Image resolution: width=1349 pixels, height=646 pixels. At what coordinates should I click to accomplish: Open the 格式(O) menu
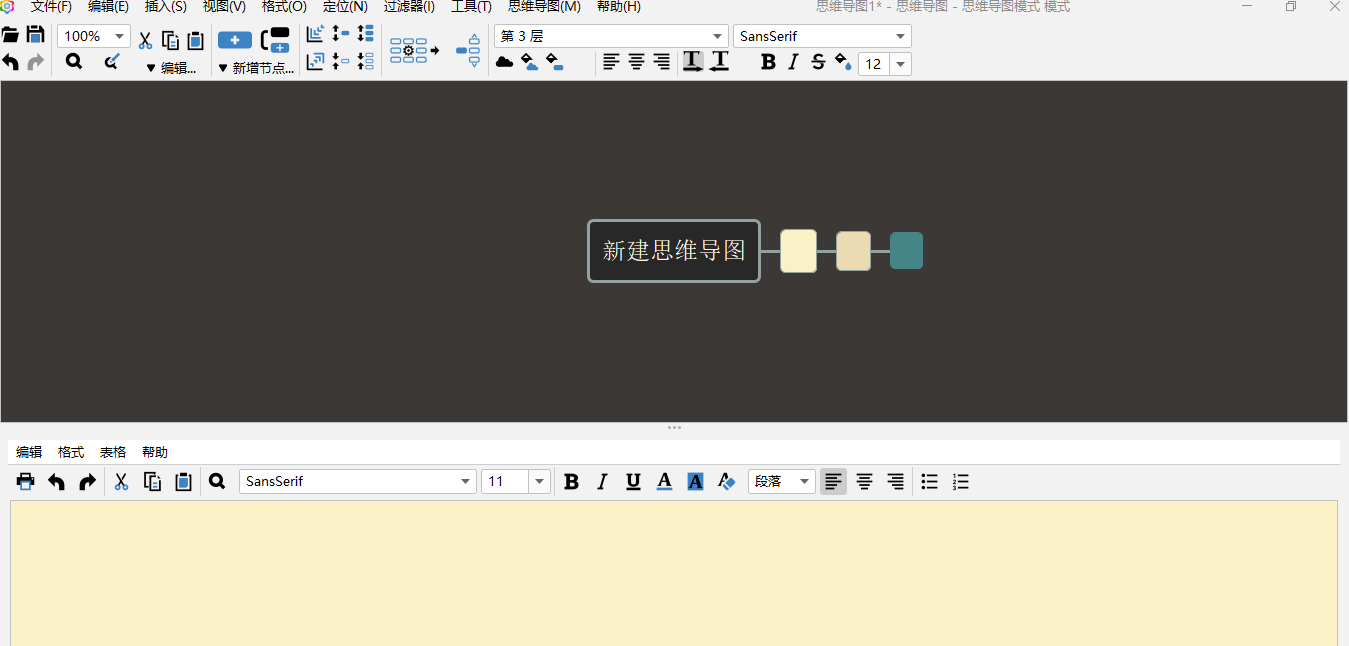pos(284,7)
